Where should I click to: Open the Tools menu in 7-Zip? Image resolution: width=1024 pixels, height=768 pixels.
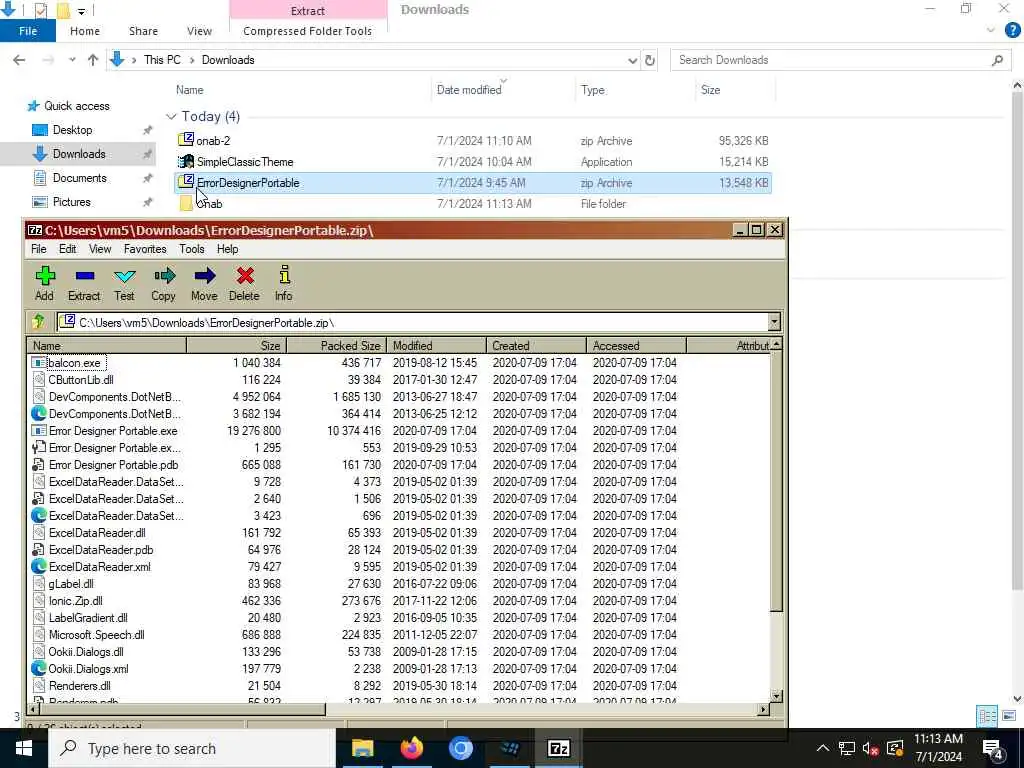[x=191, y=249]
